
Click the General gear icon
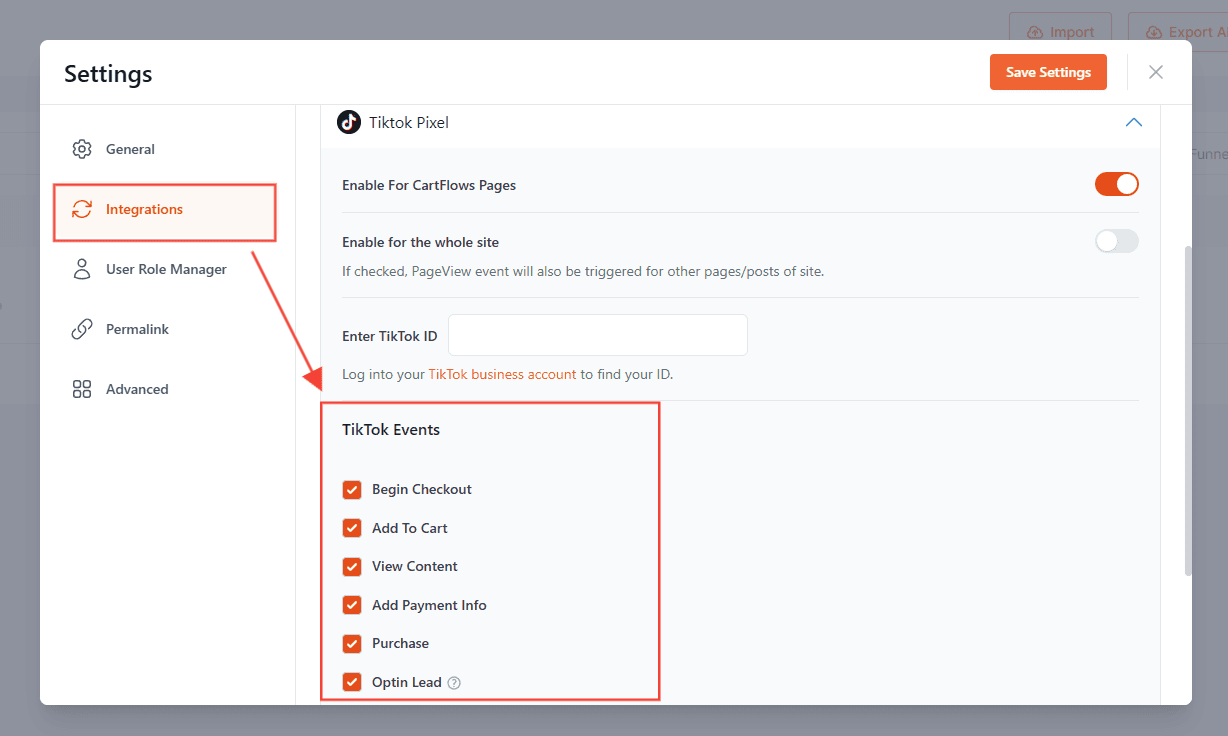[82, 149]
